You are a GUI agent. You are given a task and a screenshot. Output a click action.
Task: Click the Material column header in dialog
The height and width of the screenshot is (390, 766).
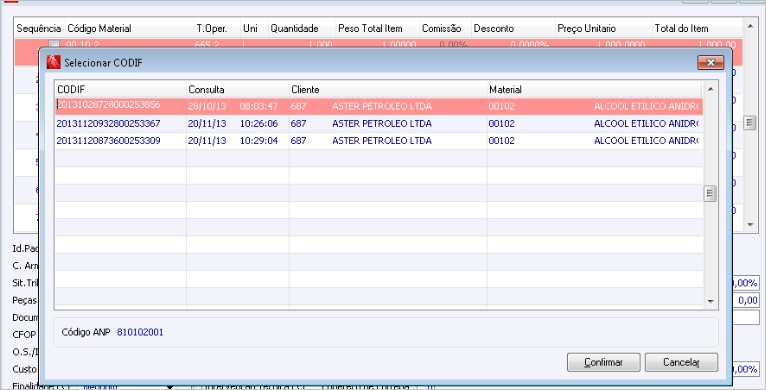click(594, 89)
